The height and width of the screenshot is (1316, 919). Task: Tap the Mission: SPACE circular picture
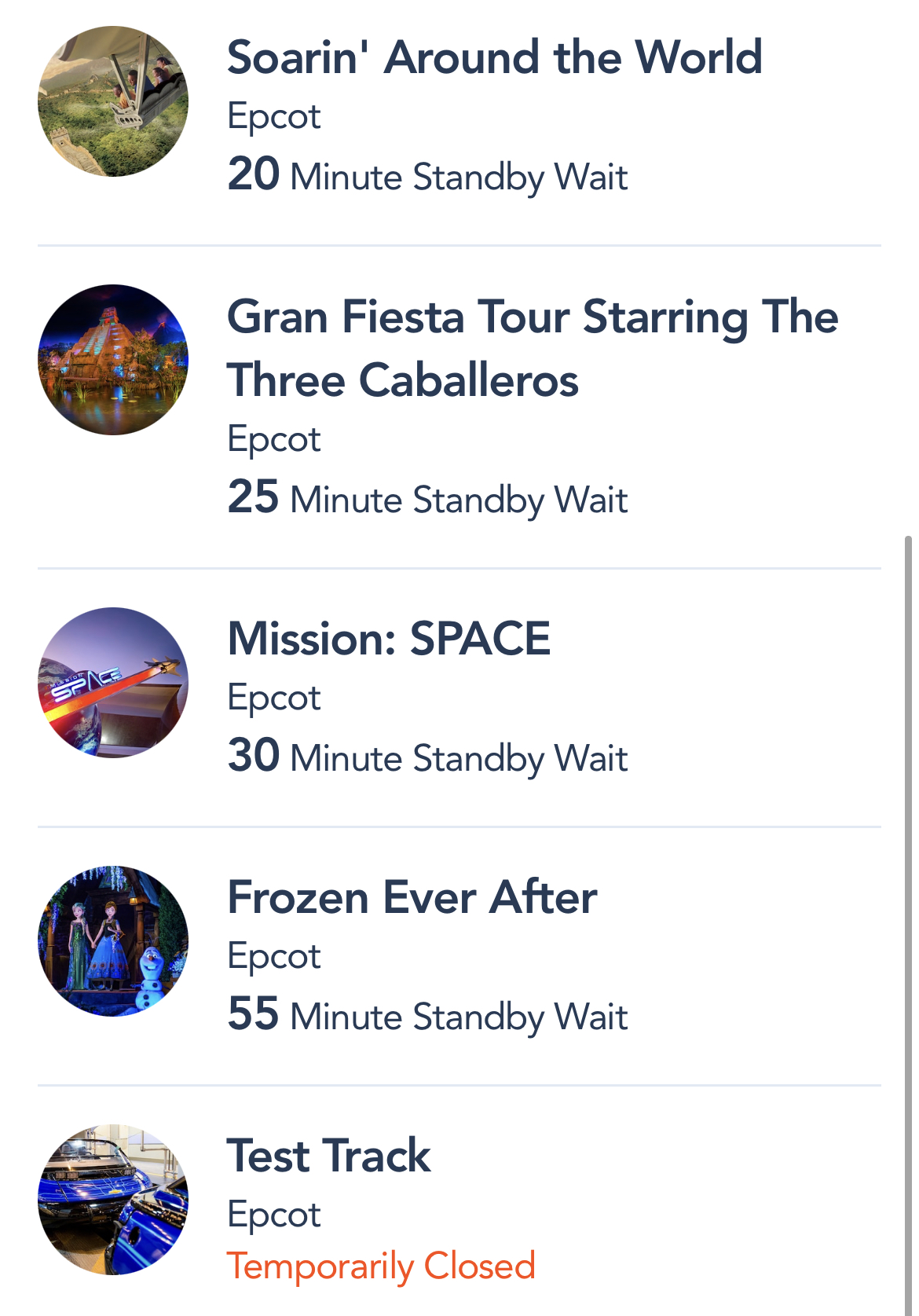click(113, 682)
